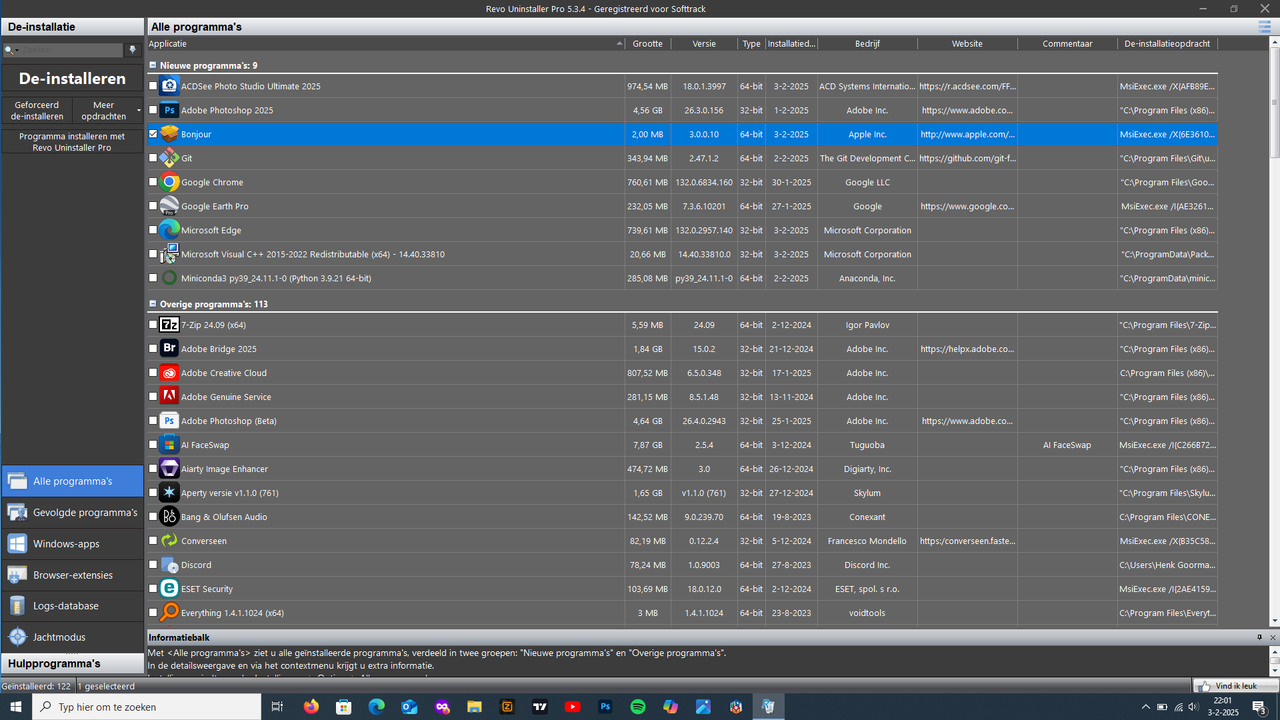This screenshot has width=1280, height=720.
Task: Click the 7-Zip program icon
Action: [x=169, y=325]
